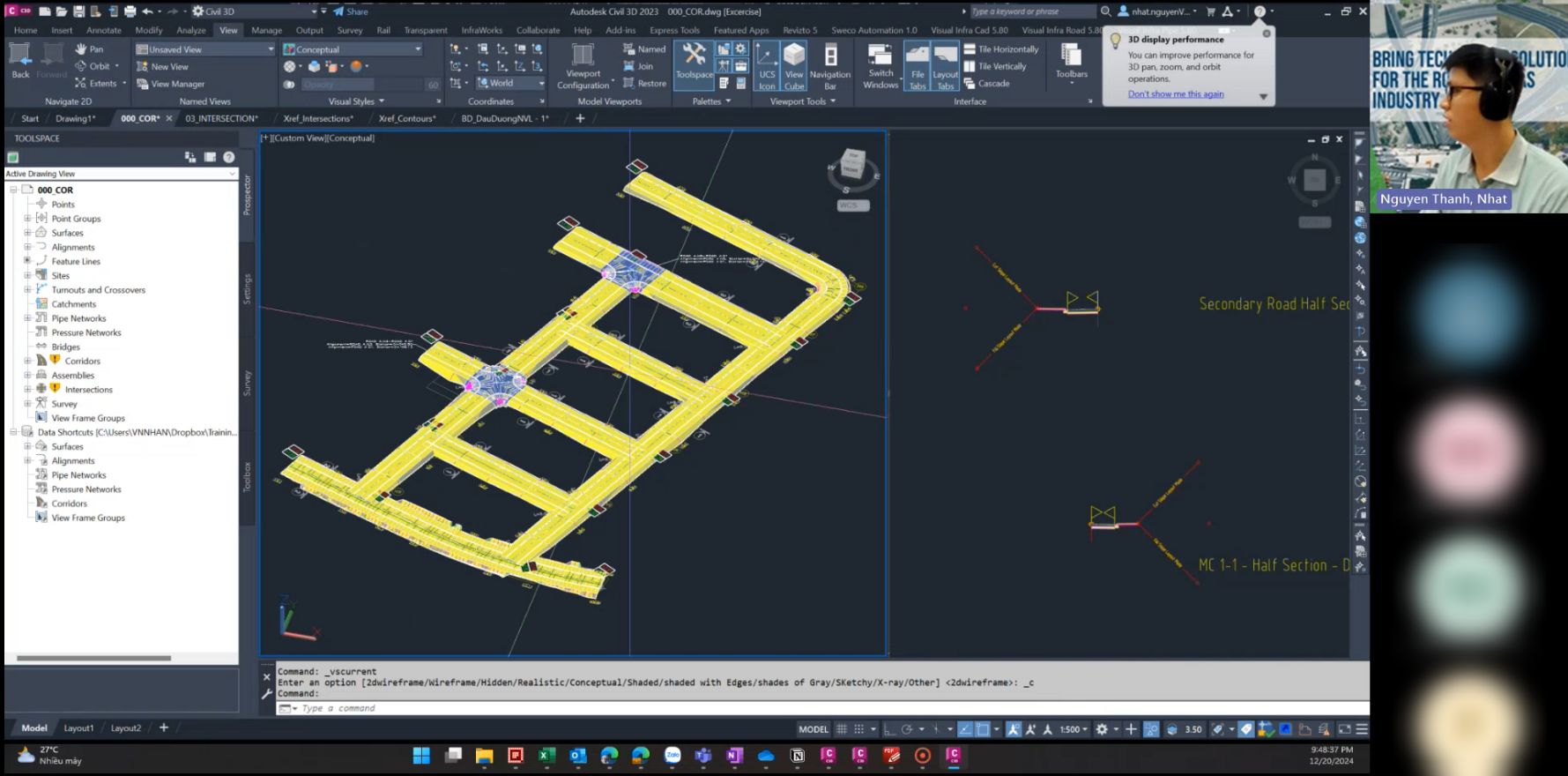Switch to the 03_INTERSECTION drawing tab
Image resolution: width=1568 pixels, height=776 pixels.
click(x=221, y=118)
